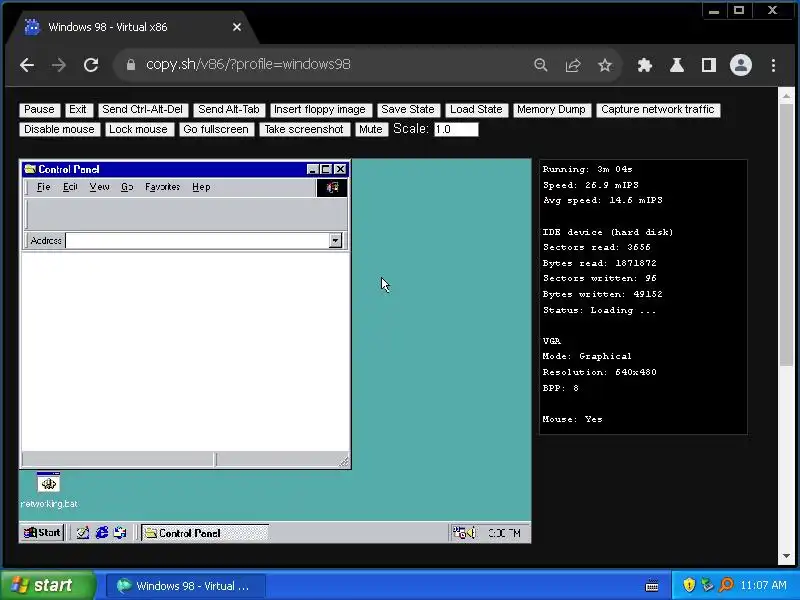Click scrollbar down arrow
This screenshot has width=800, height=600.
(x=786, y=556)
